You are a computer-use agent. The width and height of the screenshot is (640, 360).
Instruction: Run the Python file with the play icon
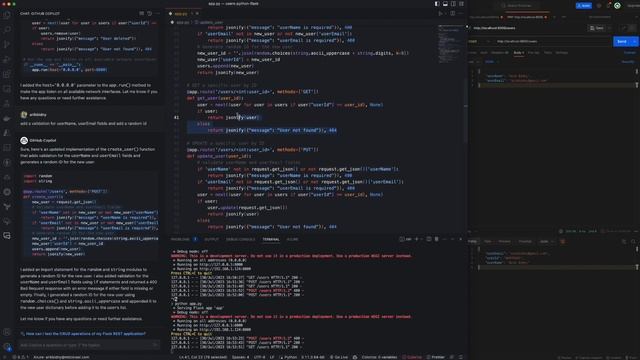[440, 13]
